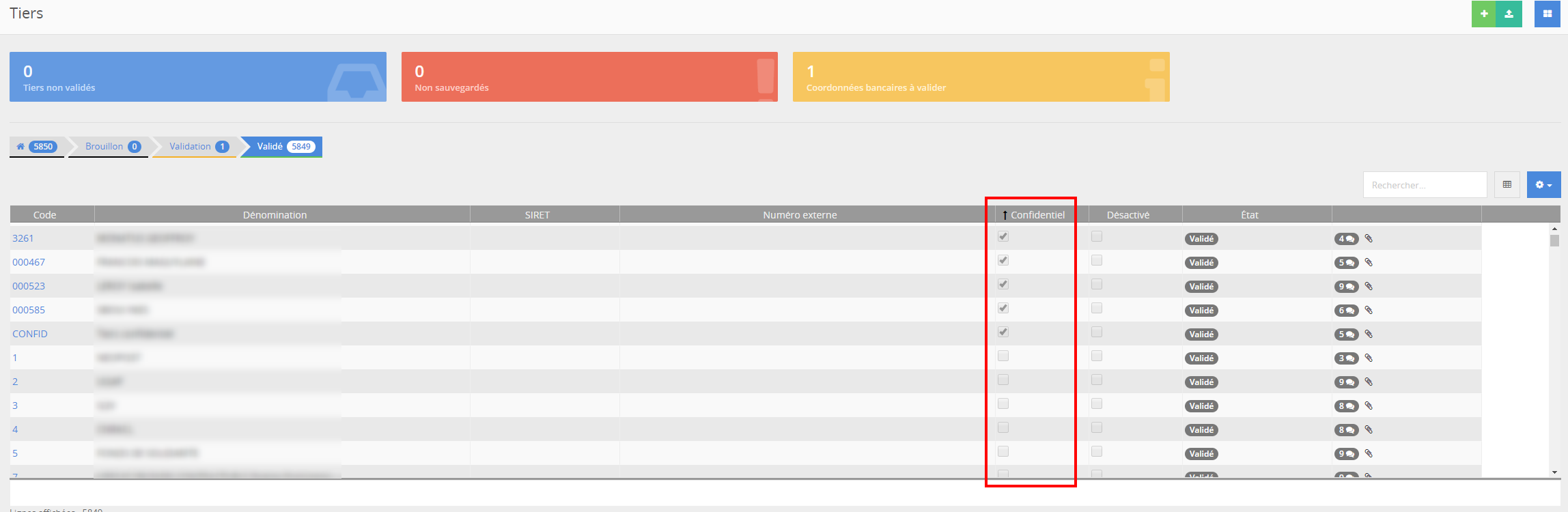The height and width of the screenshot is (512, 1568).
Task: Open the gear settings dropdown
Action: coord(1543,185)
